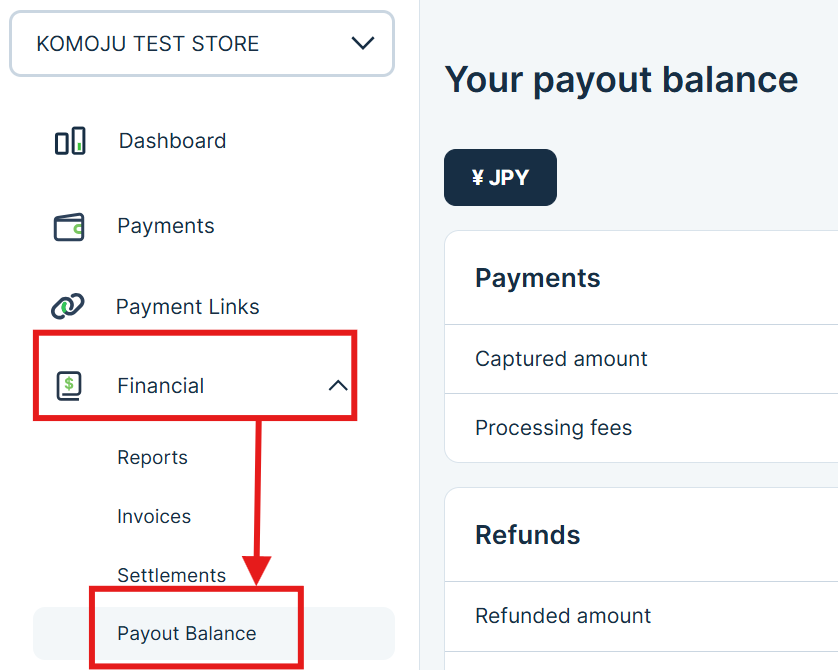Open Reports under Financial

152,457
